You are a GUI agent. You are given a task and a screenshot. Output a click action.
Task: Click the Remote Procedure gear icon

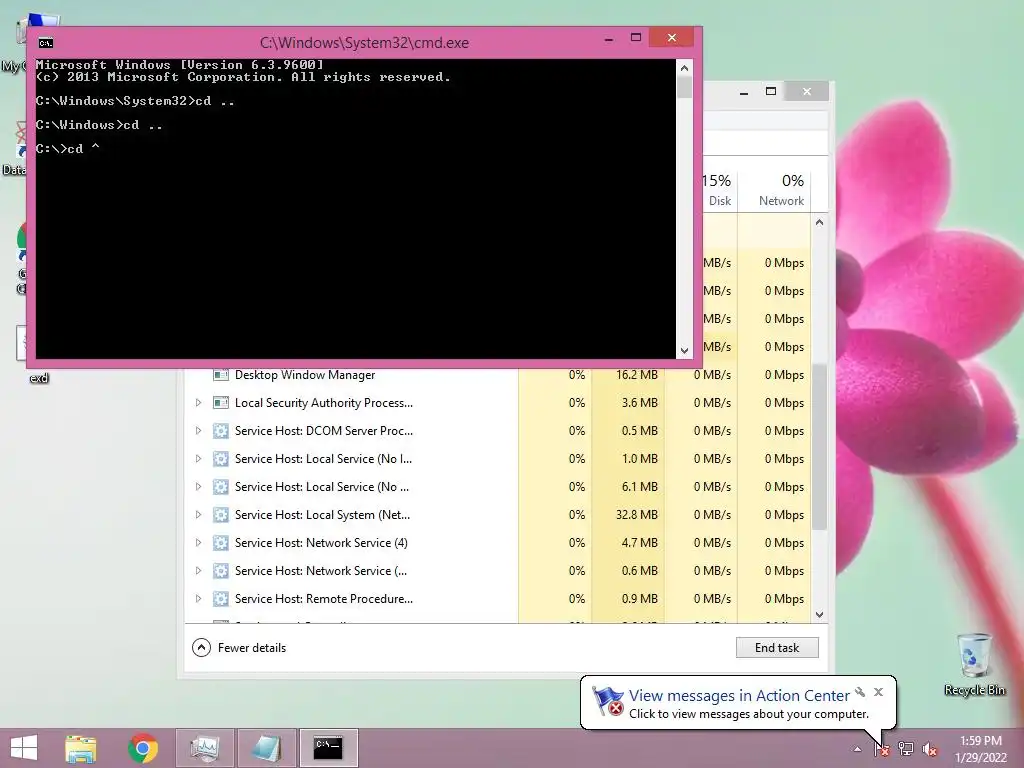click(x=221, y=600)
